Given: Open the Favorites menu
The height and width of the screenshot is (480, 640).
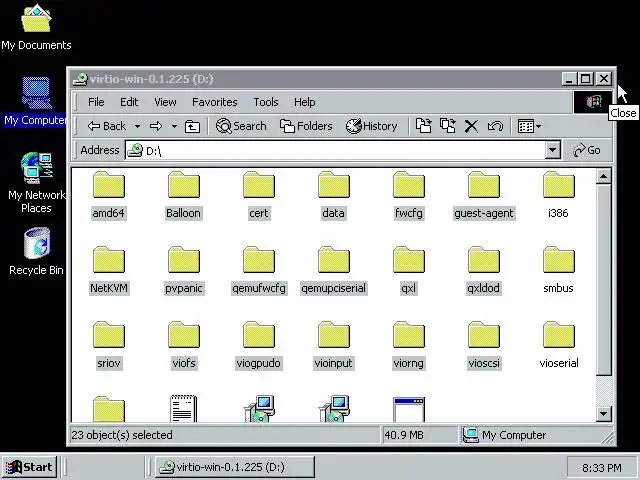Looking at the screenshot, I should 215,102.
